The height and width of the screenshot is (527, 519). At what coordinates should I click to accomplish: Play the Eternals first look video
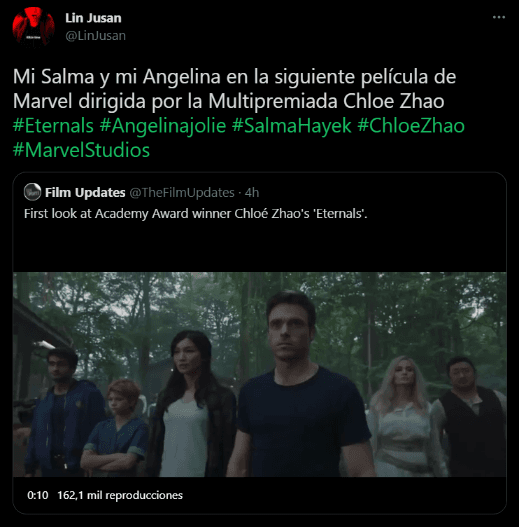pyautogui.click(x=260, y=374)
